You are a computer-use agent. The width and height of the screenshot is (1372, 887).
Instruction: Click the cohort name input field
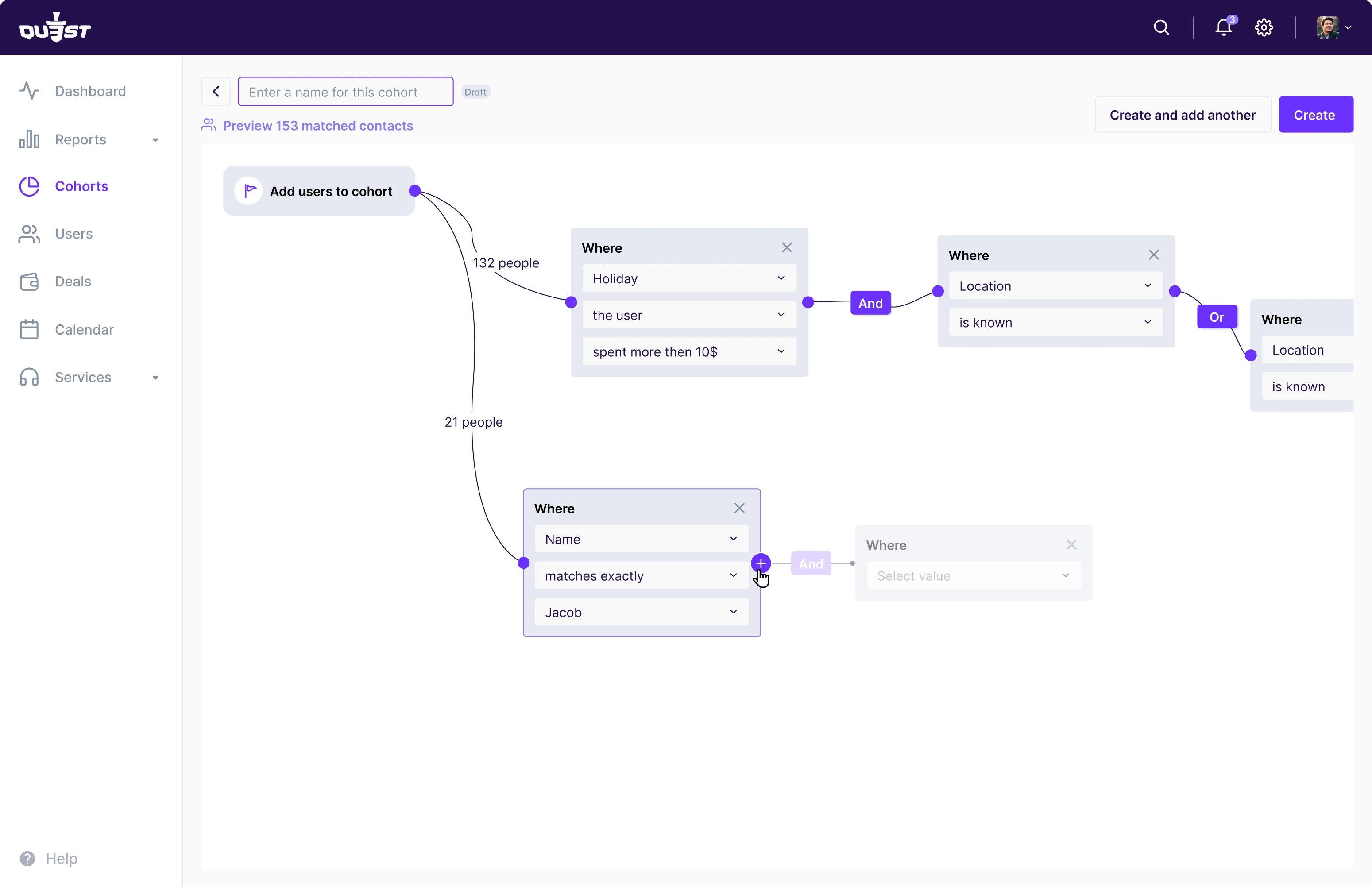click(x=346, y=92)
